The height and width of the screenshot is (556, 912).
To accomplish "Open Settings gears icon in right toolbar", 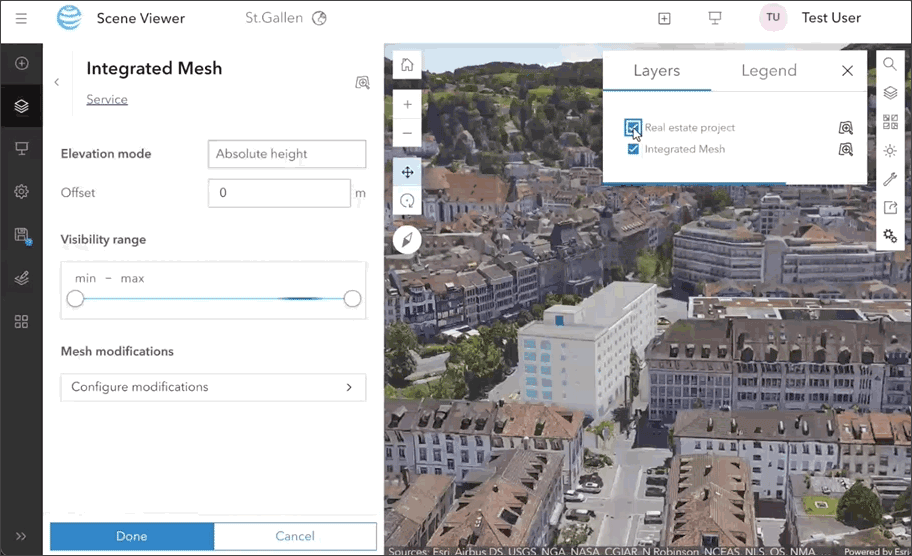I will point(890,236).
